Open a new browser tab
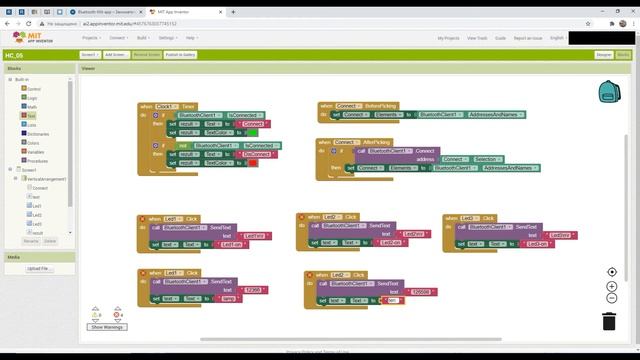Image resolution: width=640 pixels, height=360 pixels. tap(233, 12)
